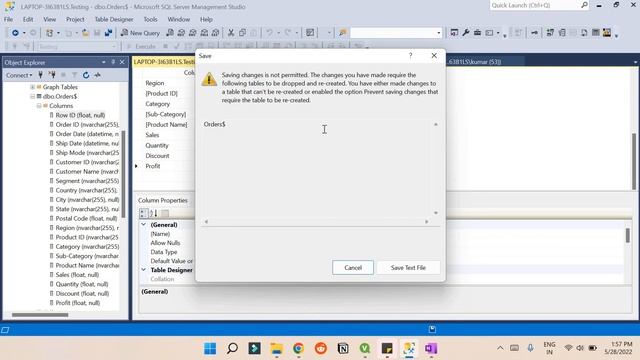The width and height of the screenshot is (640, 360).
Task: Click the Relationships icon in Table Designer toolbar
Action: click(x=550, y=33)
